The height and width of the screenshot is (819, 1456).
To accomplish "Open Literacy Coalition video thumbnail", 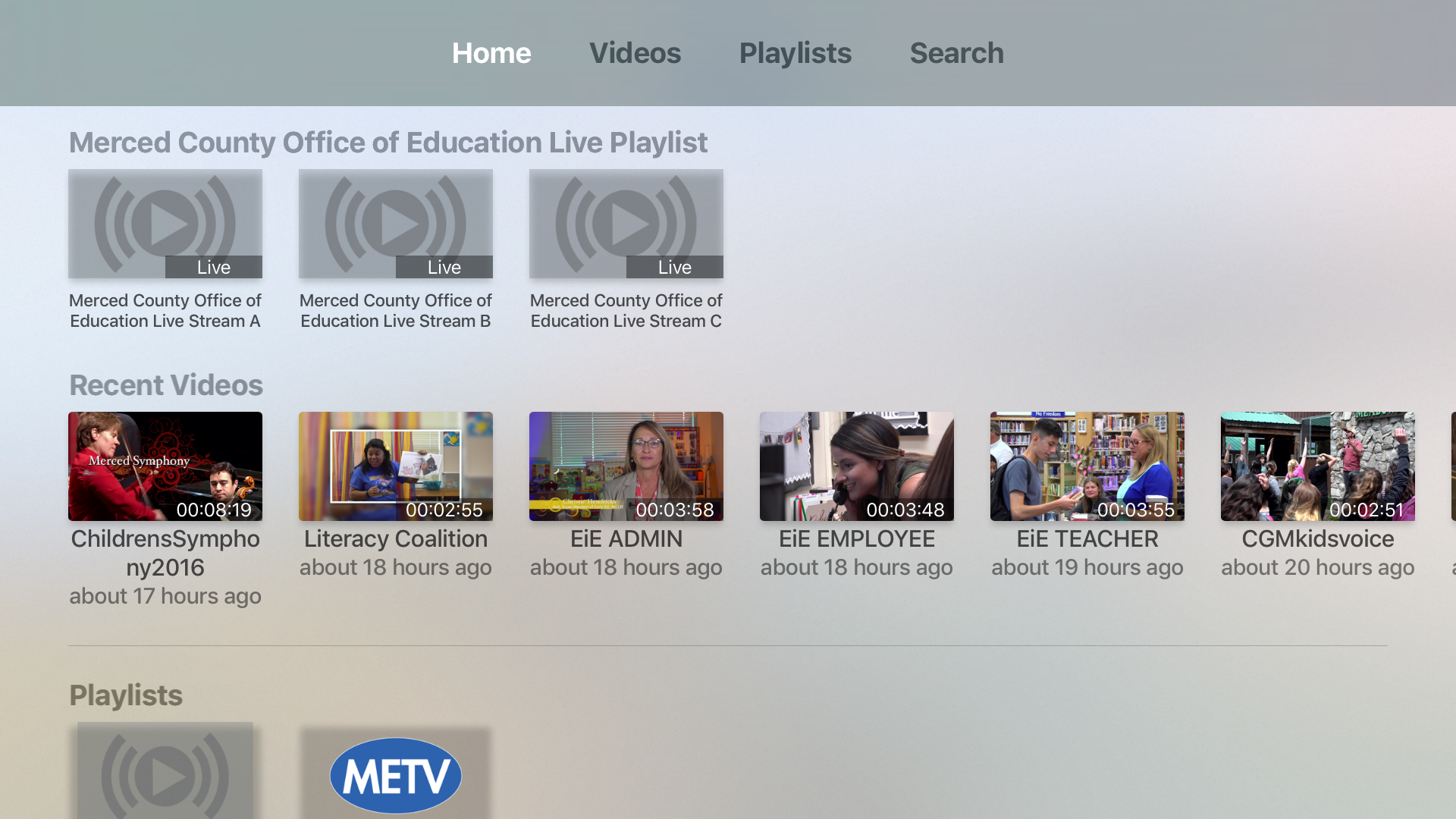I will pos(396,466).
